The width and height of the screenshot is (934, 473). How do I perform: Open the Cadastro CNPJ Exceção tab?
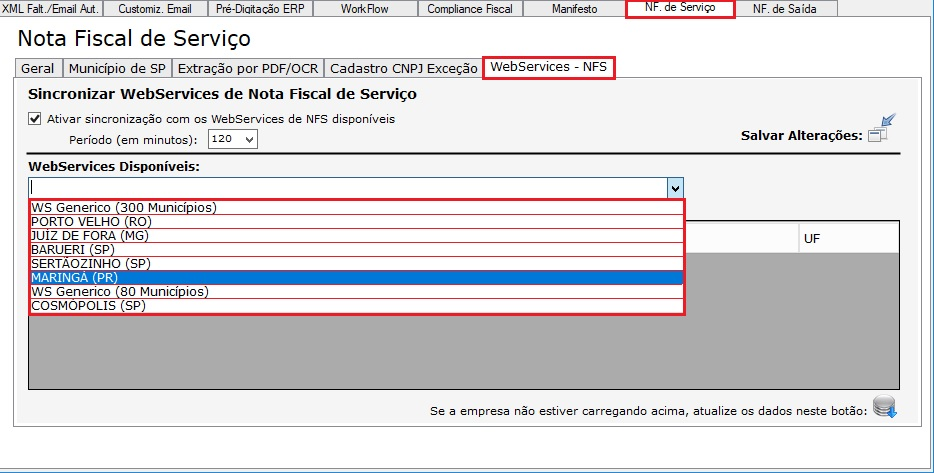[403, 69]
